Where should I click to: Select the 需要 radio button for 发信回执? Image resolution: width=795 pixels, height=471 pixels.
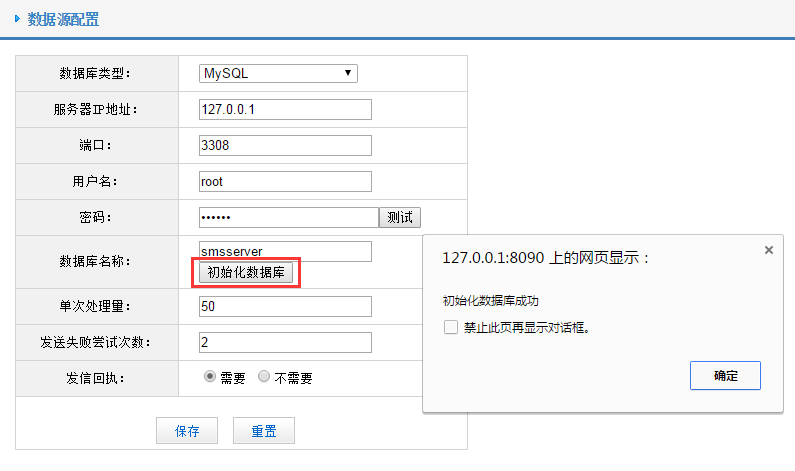point(210,377)
